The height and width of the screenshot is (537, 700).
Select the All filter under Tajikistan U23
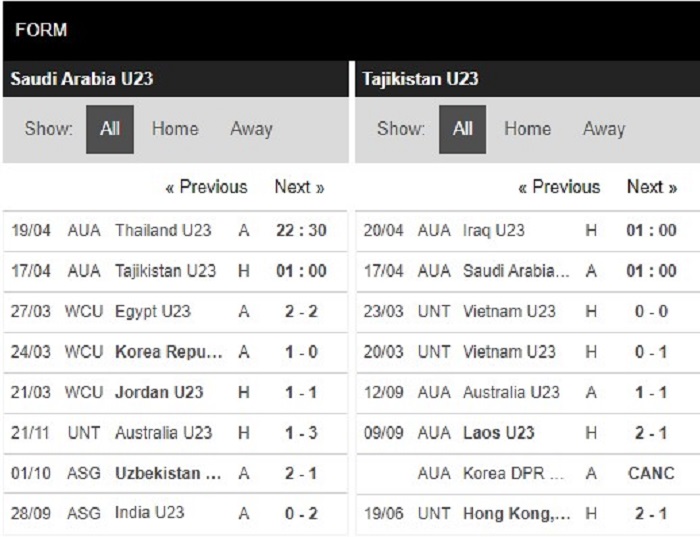click(462, 129)
